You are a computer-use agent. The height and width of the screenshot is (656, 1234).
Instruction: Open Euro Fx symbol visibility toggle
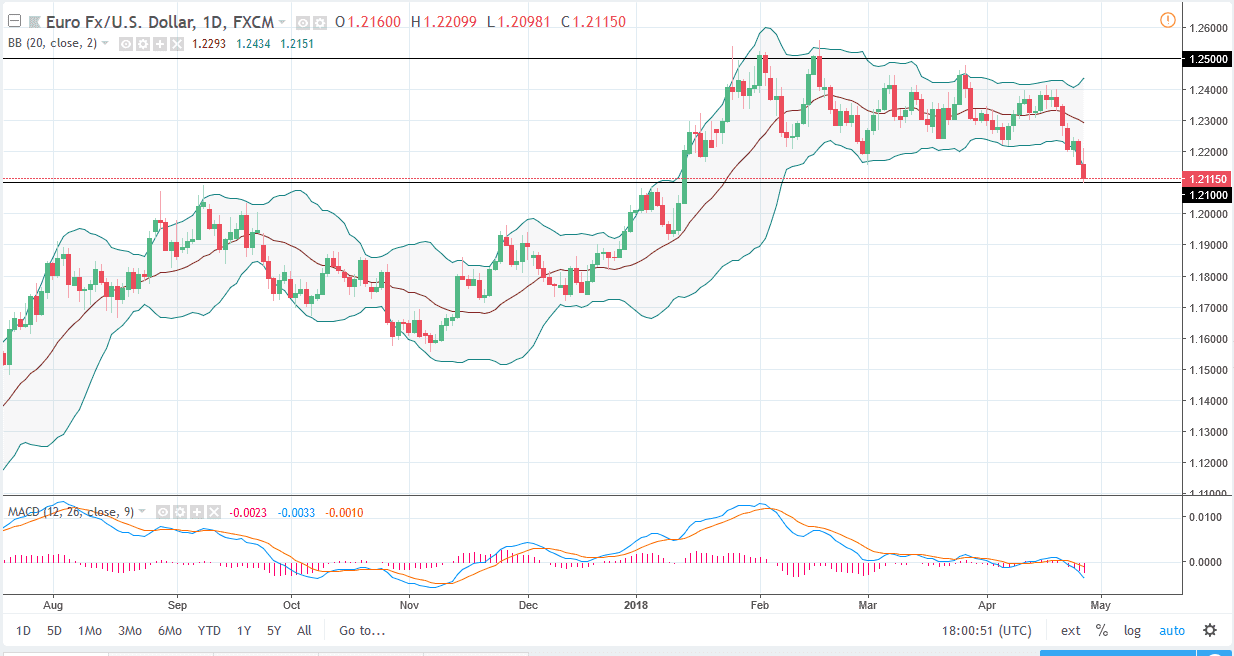click(x=303, y=20)
